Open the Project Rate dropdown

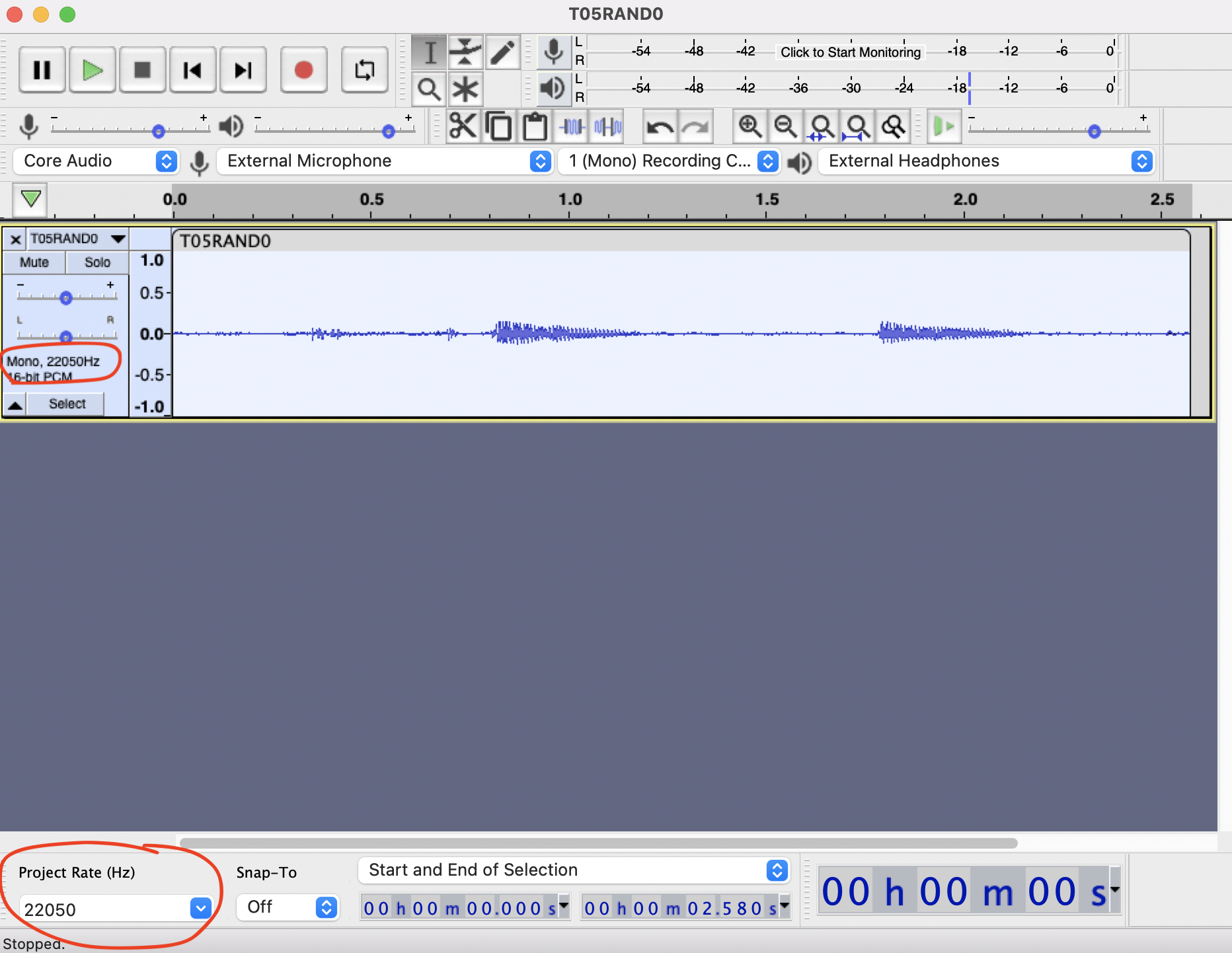tap(200, 909)
